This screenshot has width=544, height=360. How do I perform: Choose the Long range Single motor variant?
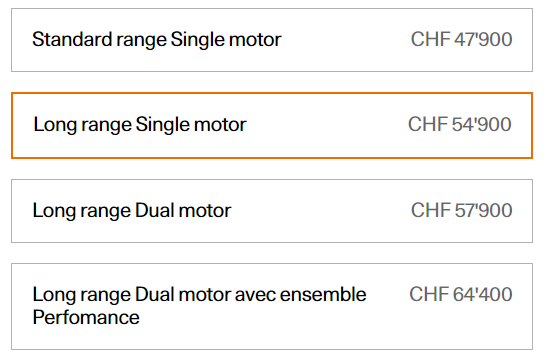click(x=272, y=126)
